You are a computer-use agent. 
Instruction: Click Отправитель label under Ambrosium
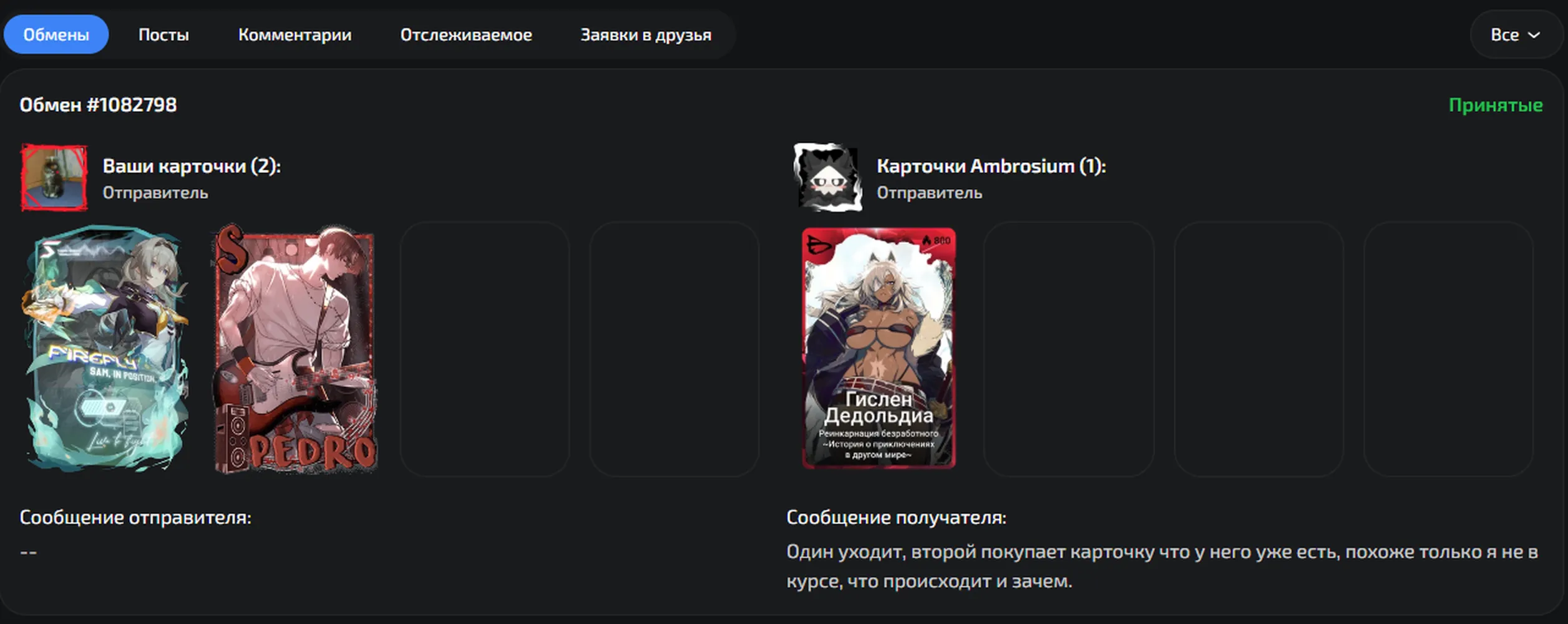tap(929, 193)
